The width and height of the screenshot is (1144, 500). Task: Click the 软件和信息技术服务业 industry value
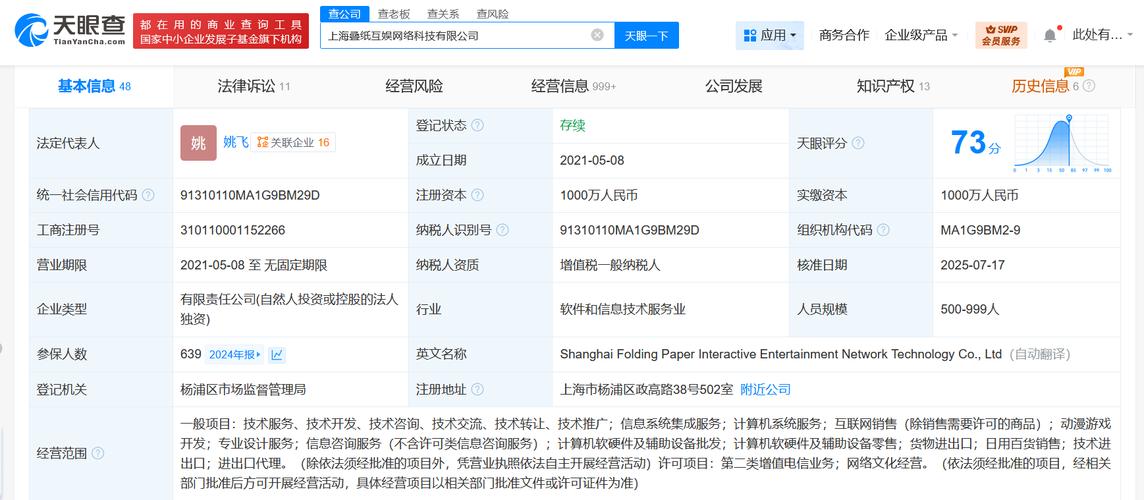(x=622, y=309)
